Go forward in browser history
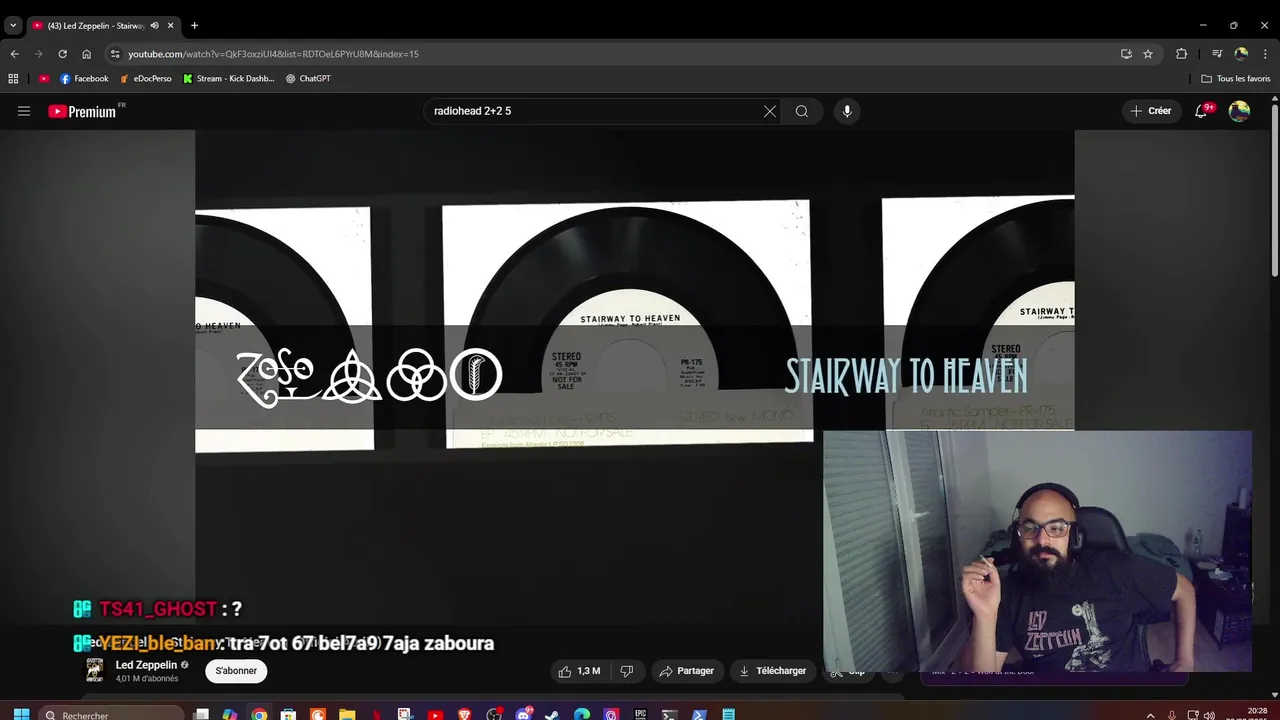Screen dimensions: 1280x720 point(38,54)
